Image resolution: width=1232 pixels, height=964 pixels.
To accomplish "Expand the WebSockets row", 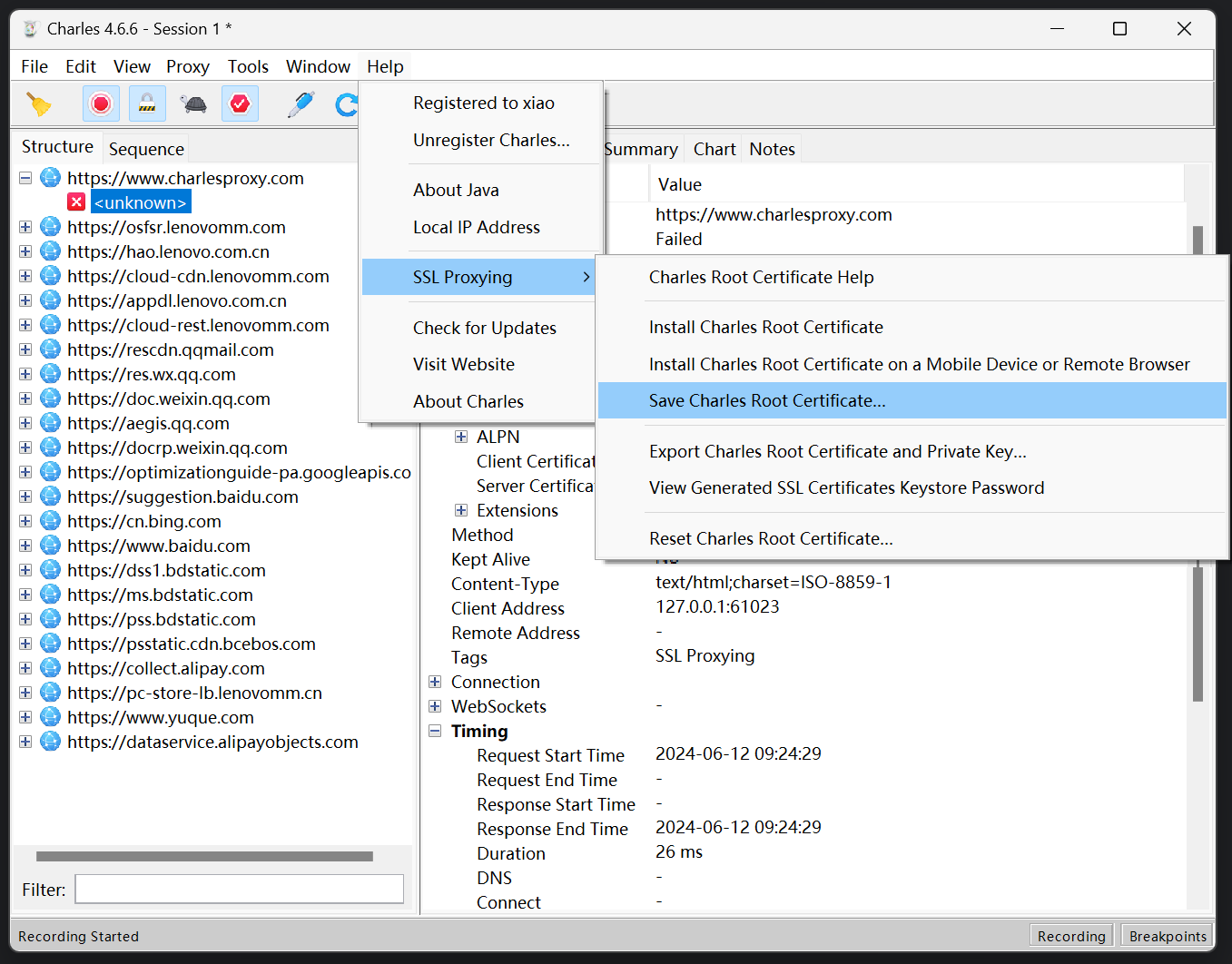I will pyautogui.click(x=435, y=706).
